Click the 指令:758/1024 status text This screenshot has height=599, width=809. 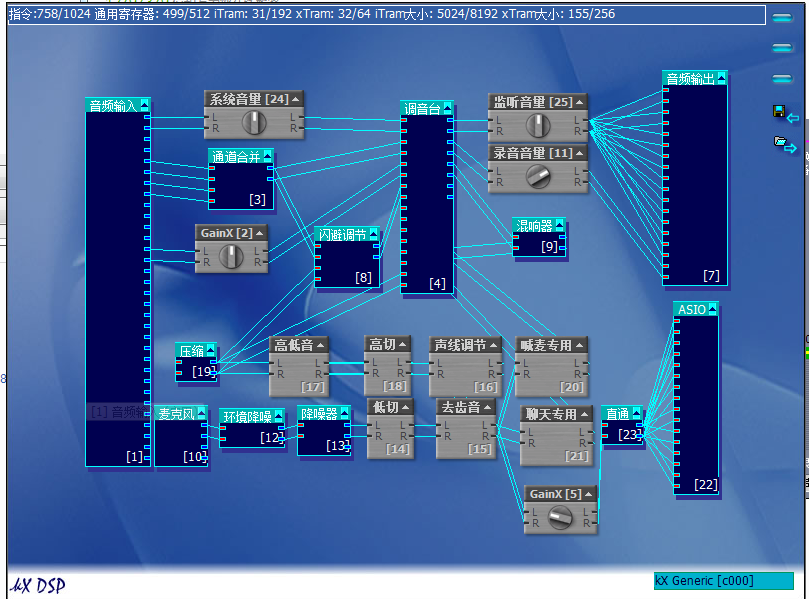[50, 14]
